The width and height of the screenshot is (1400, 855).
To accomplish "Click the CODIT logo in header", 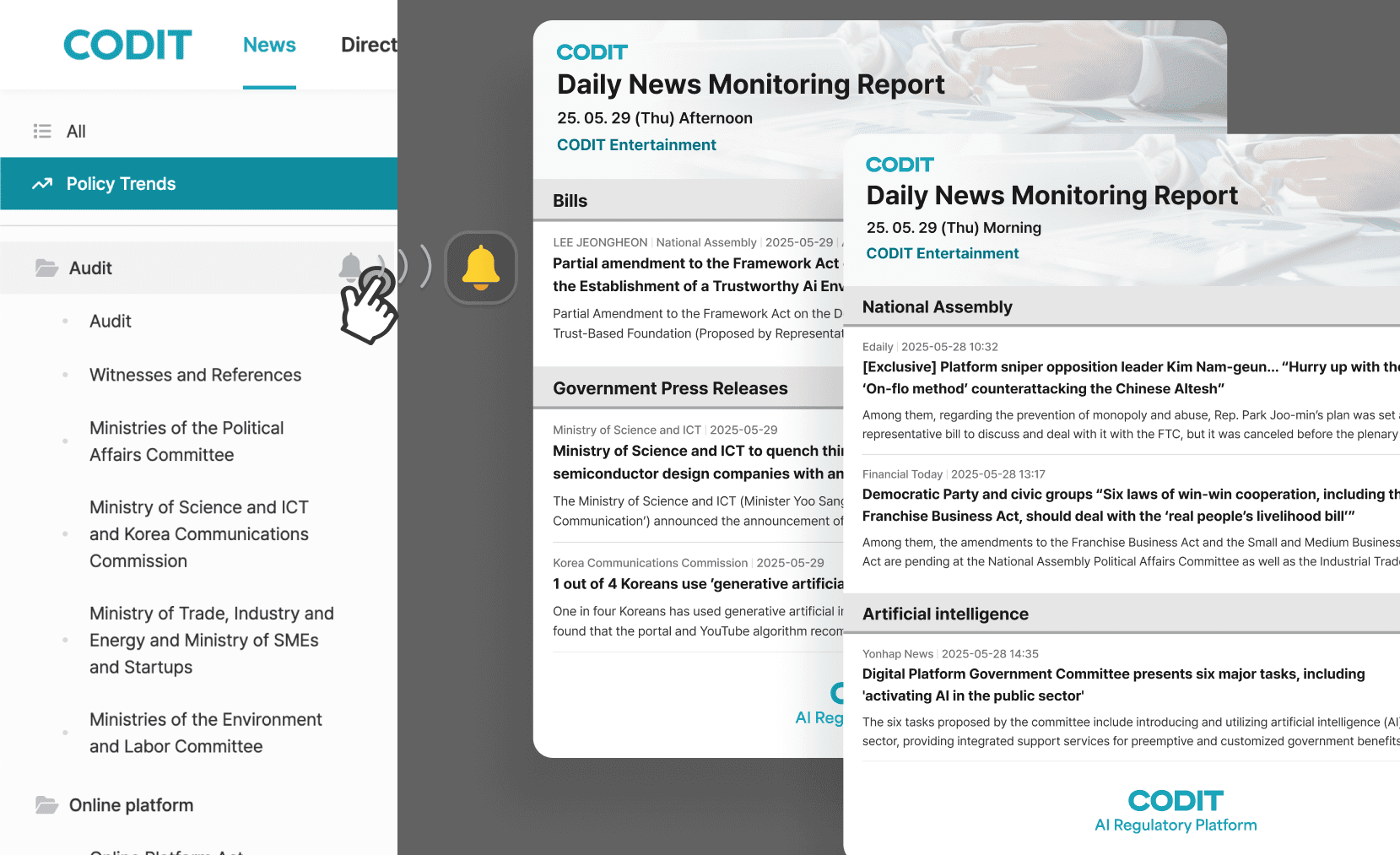I will 127,45.
